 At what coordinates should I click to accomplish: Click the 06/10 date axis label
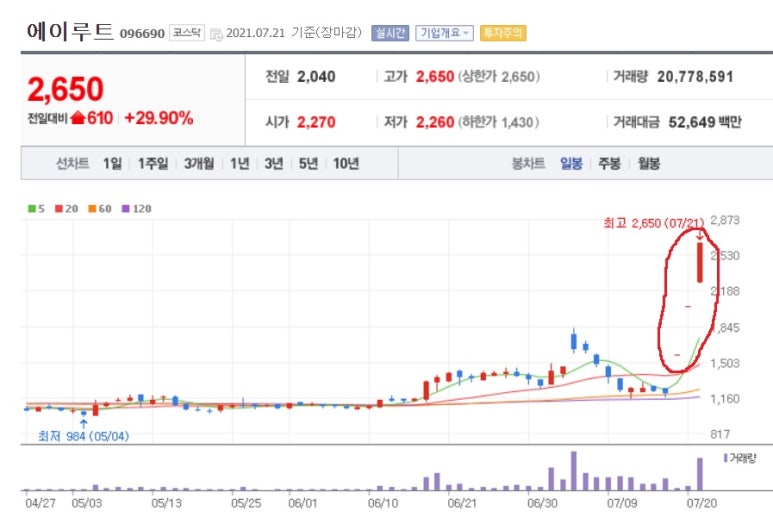click(x=383, y=503)
